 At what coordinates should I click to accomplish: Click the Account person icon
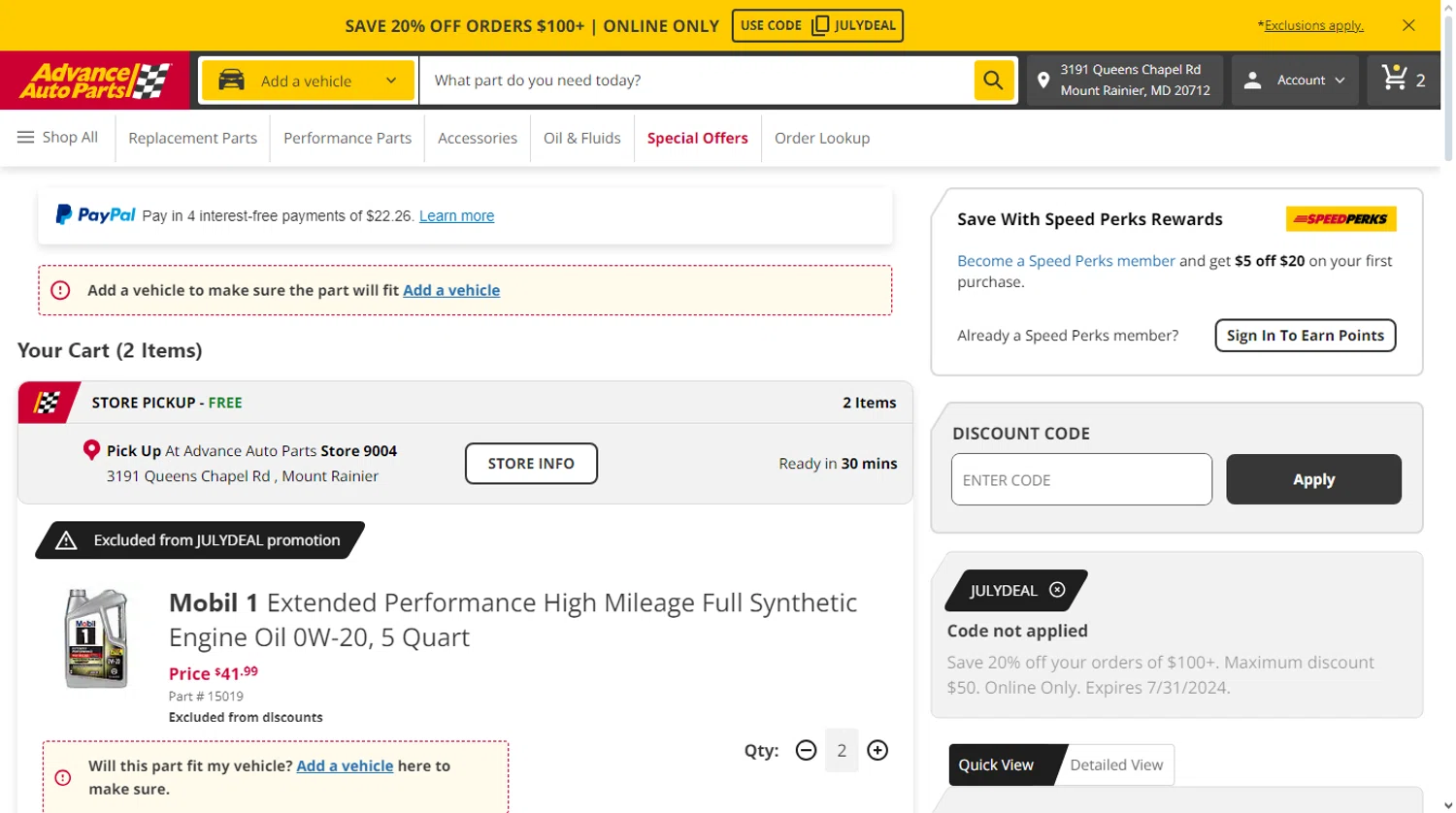pos(1252,81)
